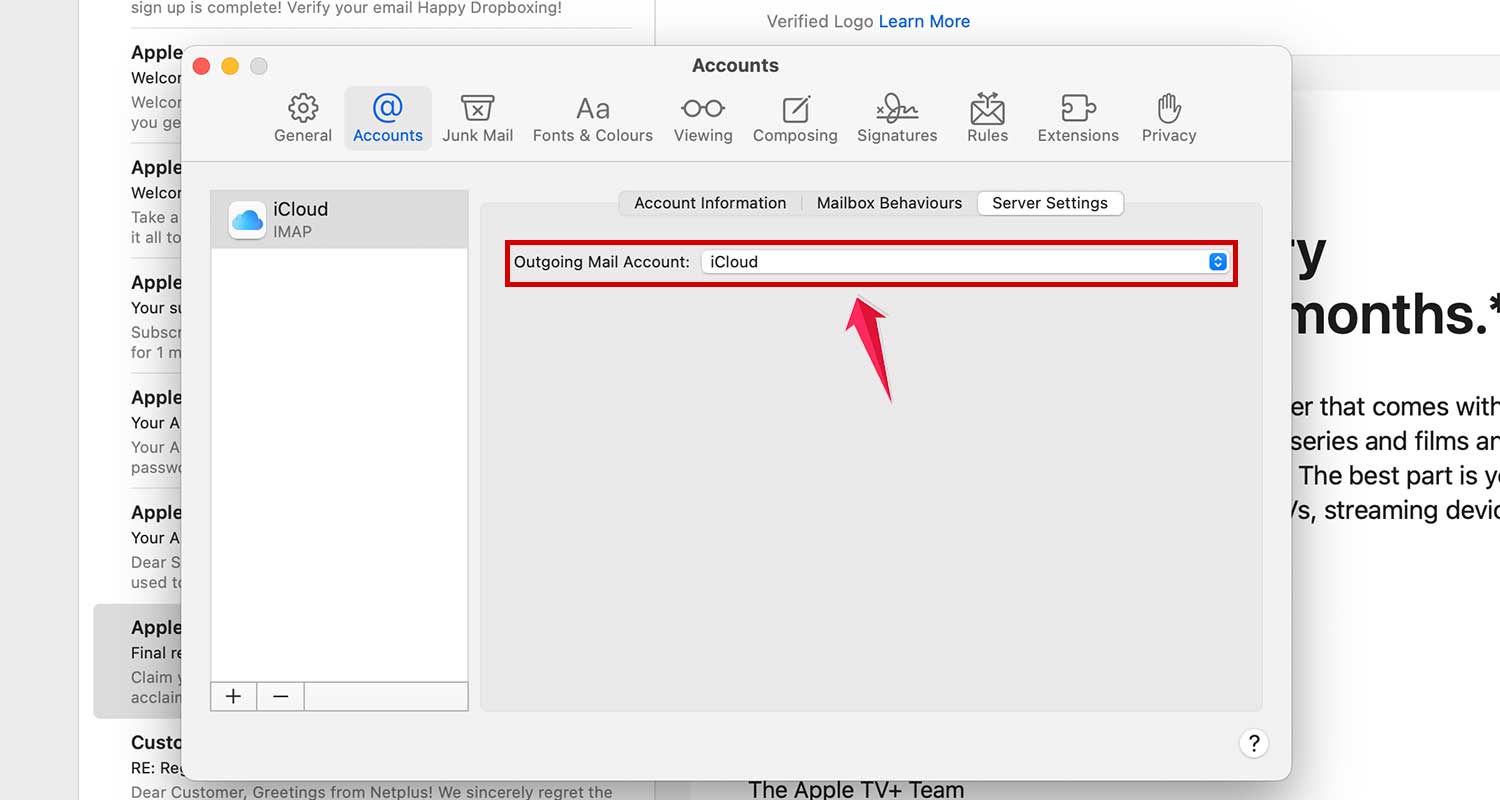This screenshot has height=800, width=1500.
Task: Select the Accounts toolbar icon
Action: pyautogui.click(x=388, y=117)
